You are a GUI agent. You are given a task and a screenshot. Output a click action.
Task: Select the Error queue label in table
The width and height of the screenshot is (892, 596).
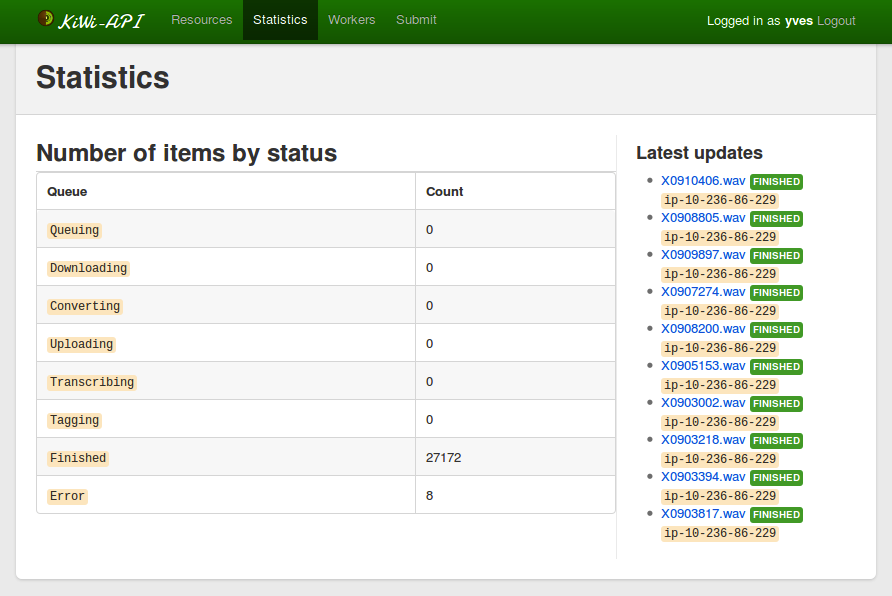(x=67, y=496)
